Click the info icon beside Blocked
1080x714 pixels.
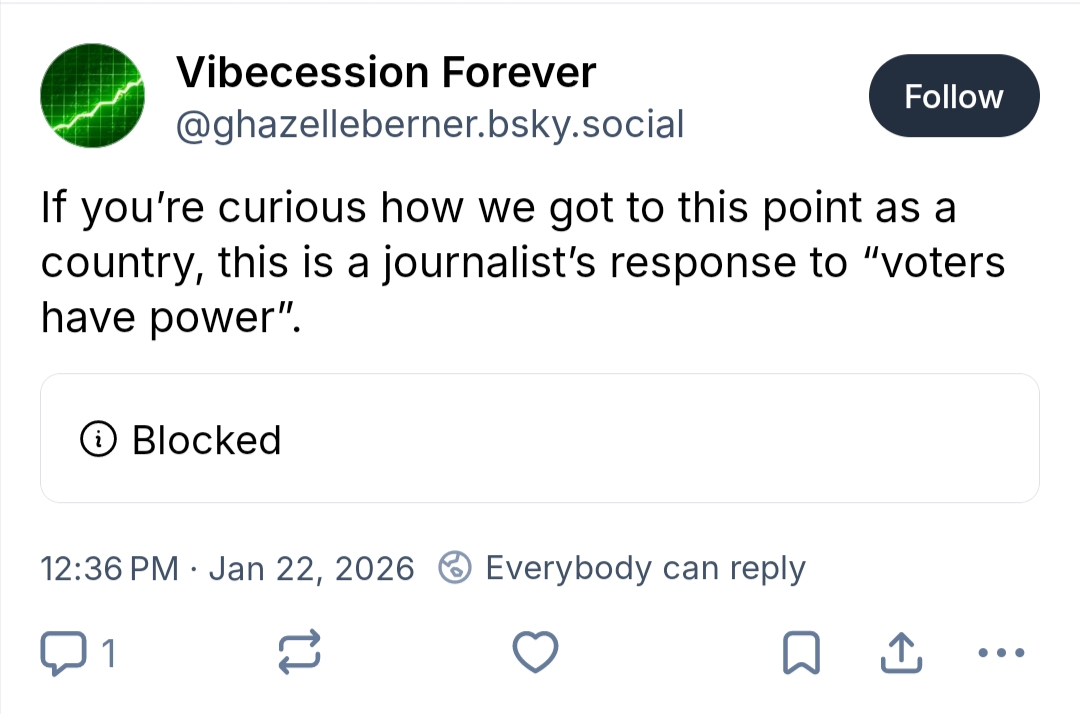coord(99,440)
